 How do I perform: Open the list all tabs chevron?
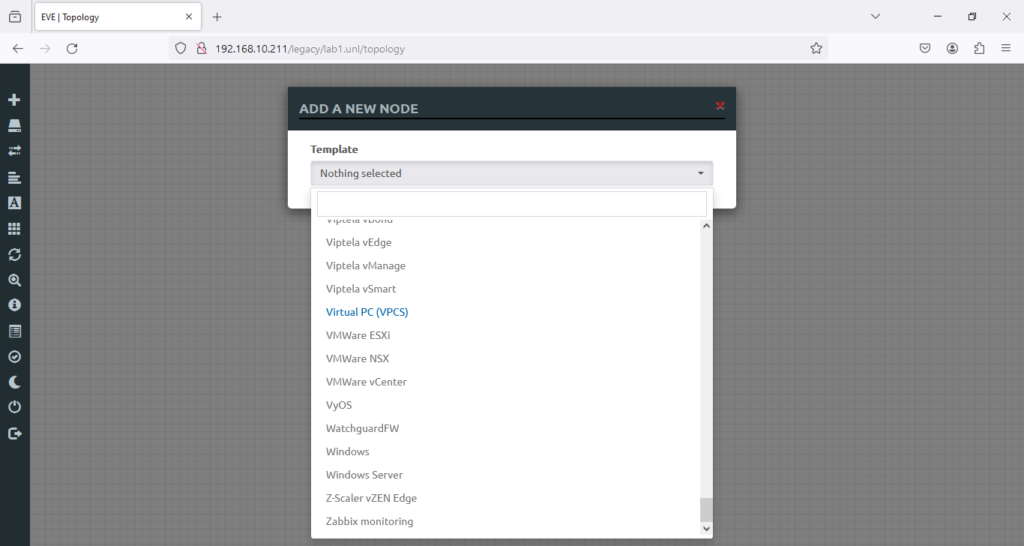(x=875, y=16)
